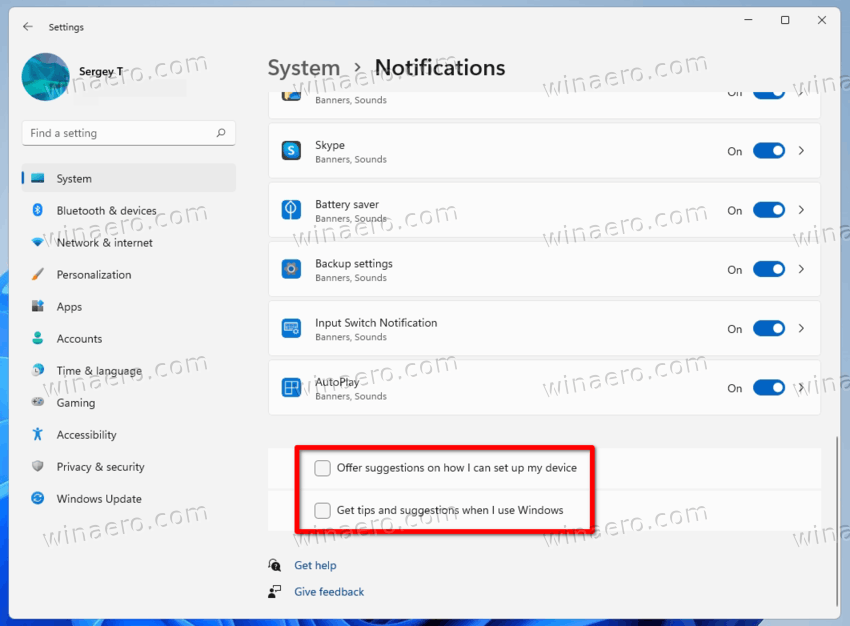Screen dimensions: 850x626
Task: Open Bluetooth & devices settings
Action: pyautogui.click(x=128, y=210)
